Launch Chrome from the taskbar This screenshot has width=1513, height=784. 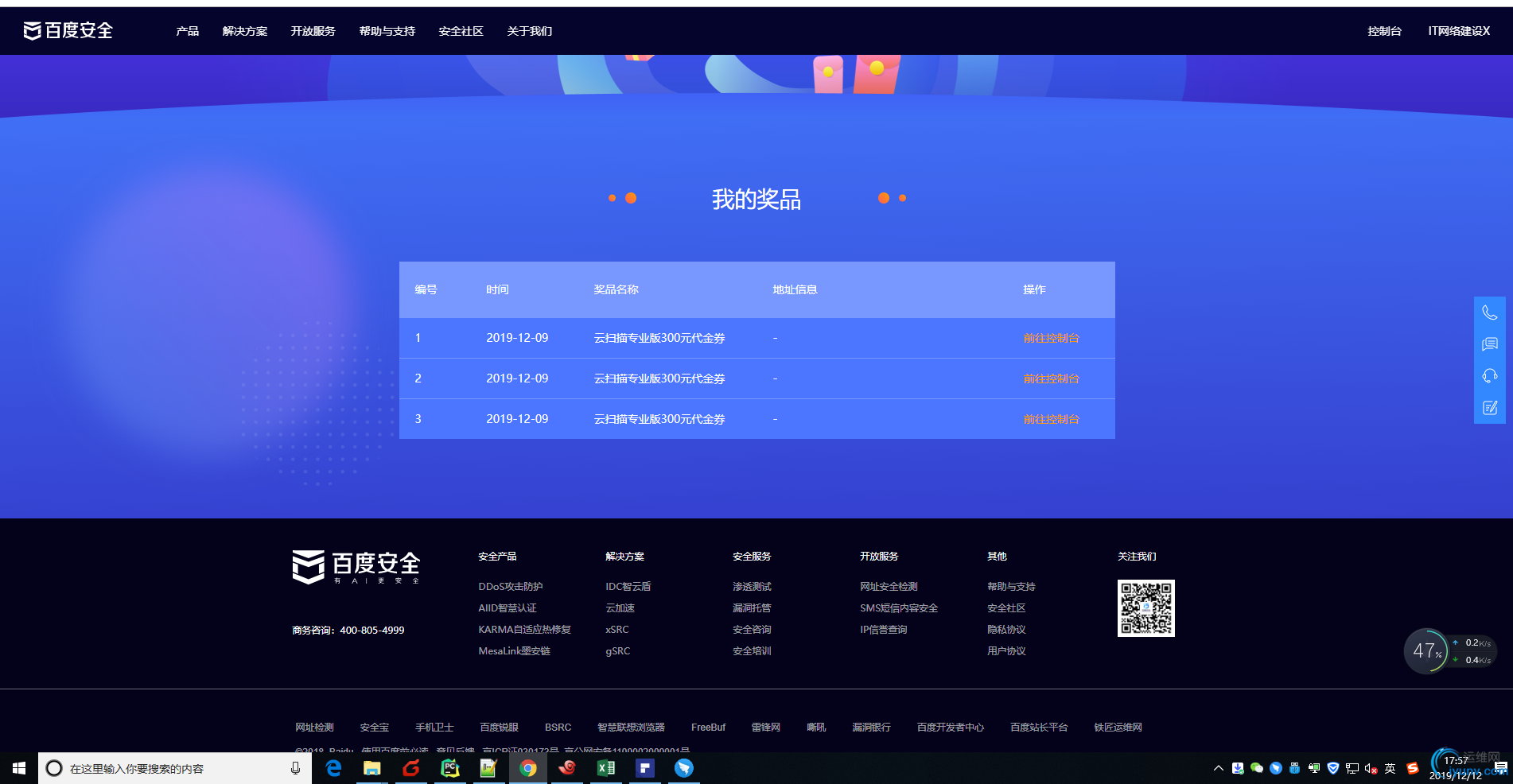[x=527, y=768]
